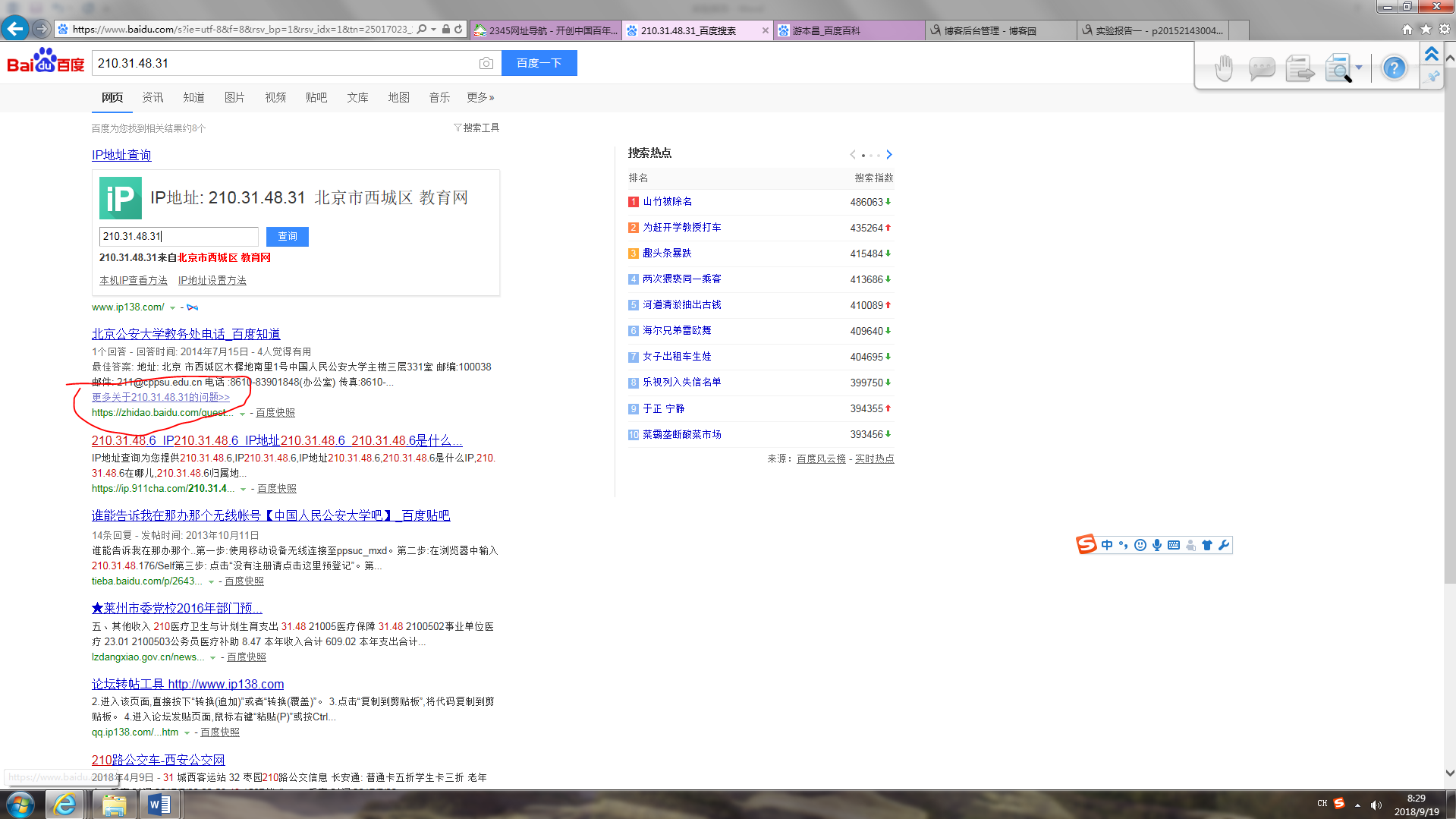Open Word from the Windows taskbar
Screen dimensions: 1456x819
pyautogui.click(x=159, y=805)
